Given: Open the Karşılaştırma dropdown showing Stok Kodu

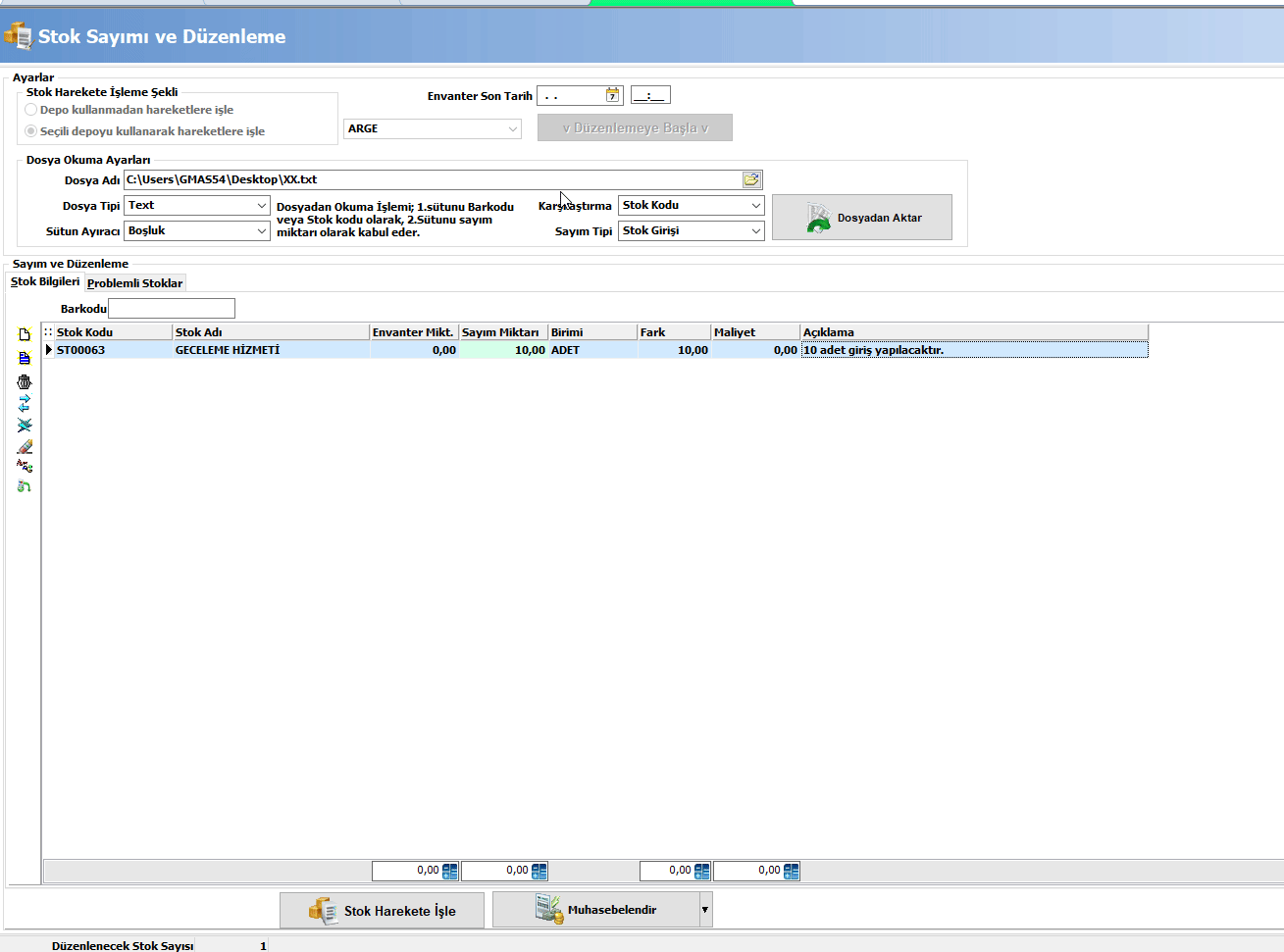Looking at the screenshot, I should 756,205.
